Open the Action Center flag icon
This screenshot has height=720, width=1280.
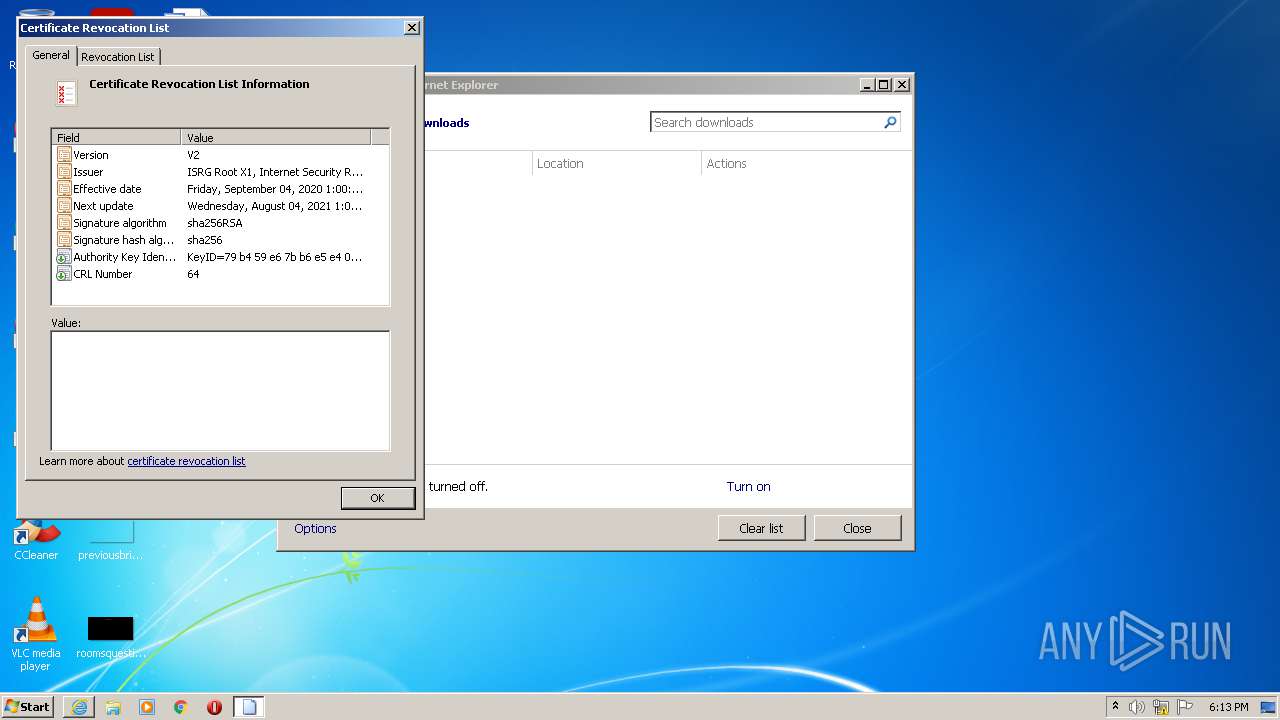[x=1186, y=707]
